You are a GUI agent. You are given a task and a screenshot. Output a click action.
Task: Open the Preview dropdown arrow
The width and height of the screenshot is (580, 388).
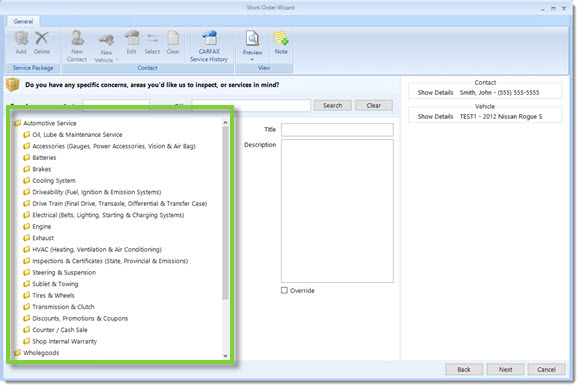[x=253, y=60]
